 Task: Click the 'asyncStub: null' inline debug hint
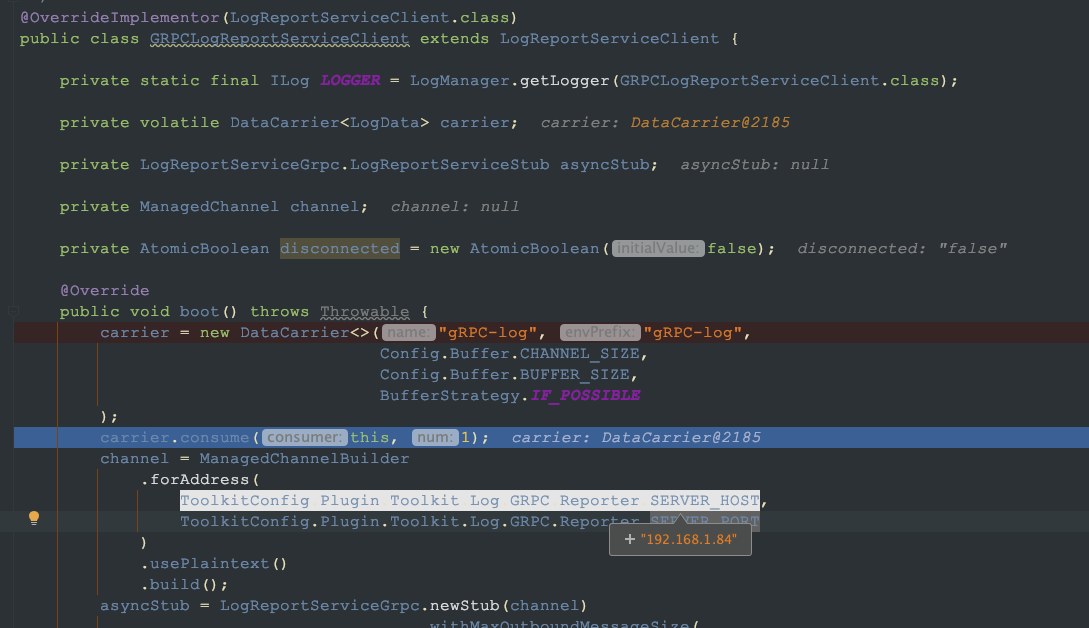(754, 165)
